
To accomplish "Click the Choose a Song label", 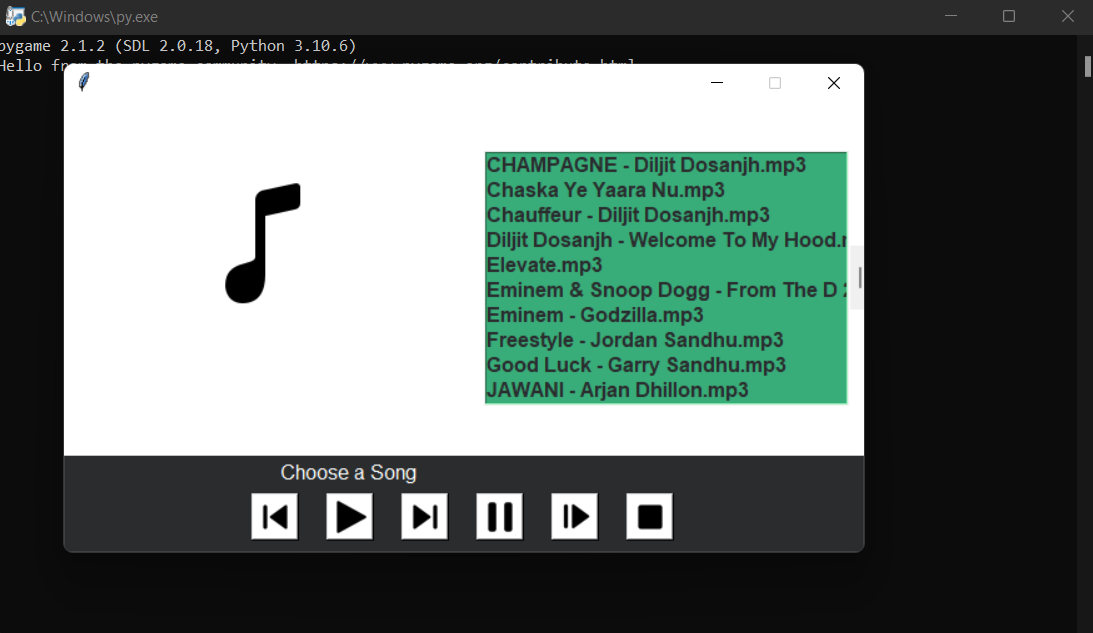I will 348,472.
